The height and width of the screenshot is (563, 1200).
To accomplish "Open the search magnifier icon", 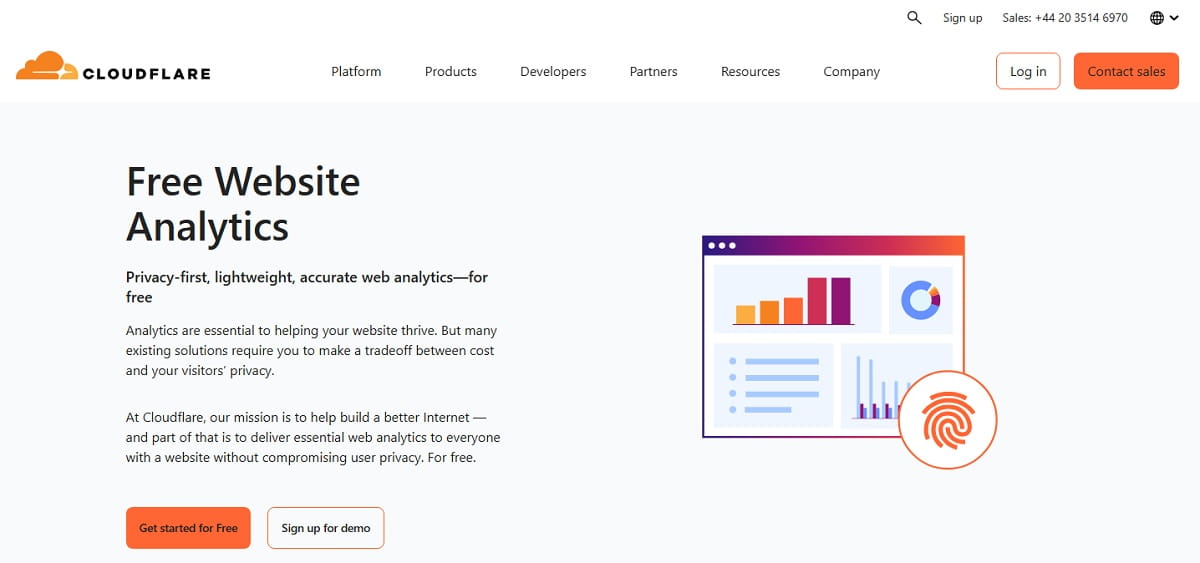I will (x=914, y=18).
